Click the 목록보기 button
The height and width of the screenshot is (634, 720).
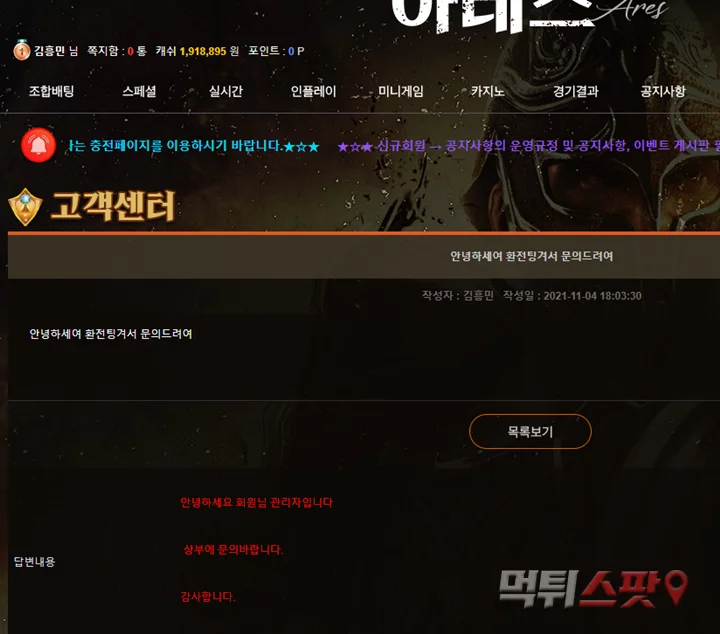pyautogui.click(x=530, y=431)
